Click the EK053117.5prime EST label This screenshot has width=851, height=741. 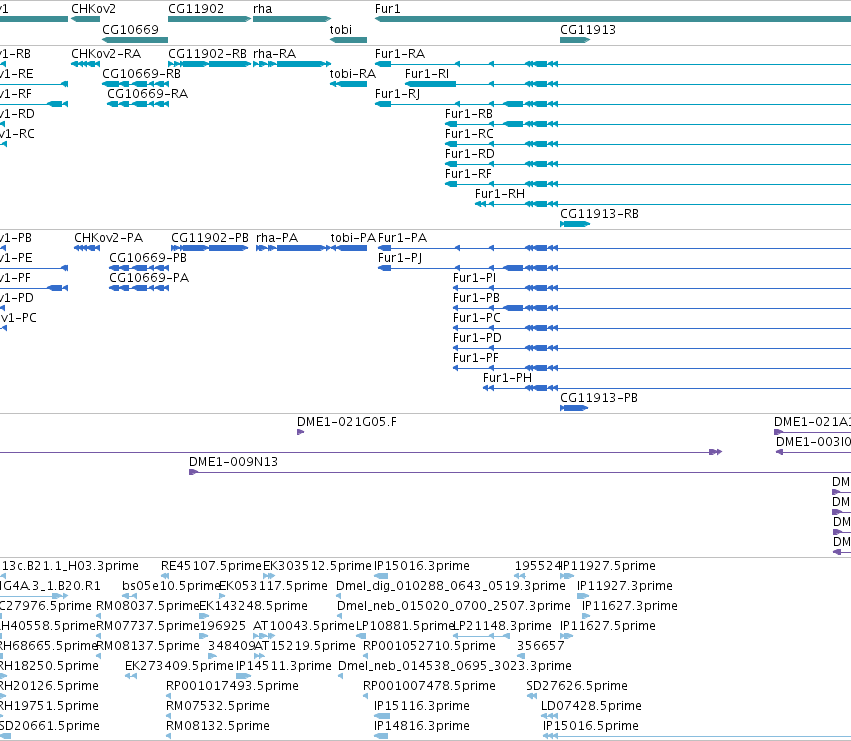pos(274,586)
